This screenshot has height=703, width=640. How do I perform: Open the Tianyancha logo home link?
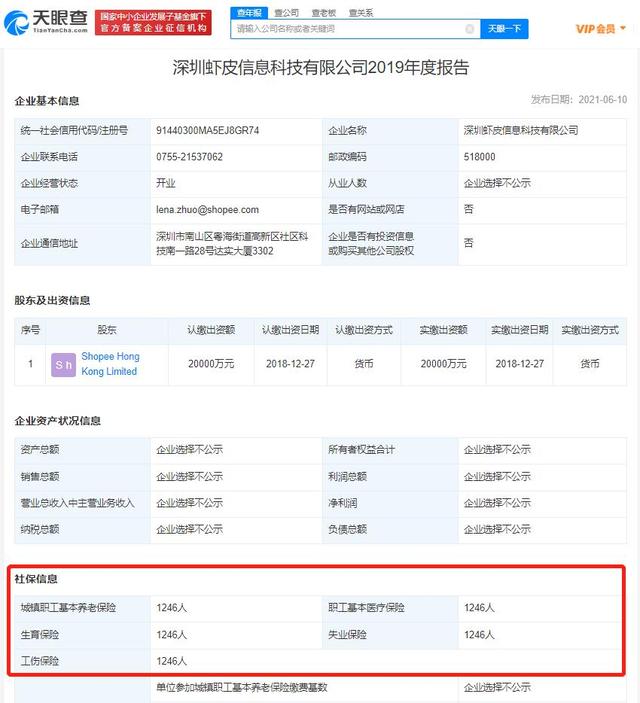click(x=46, y=22)
